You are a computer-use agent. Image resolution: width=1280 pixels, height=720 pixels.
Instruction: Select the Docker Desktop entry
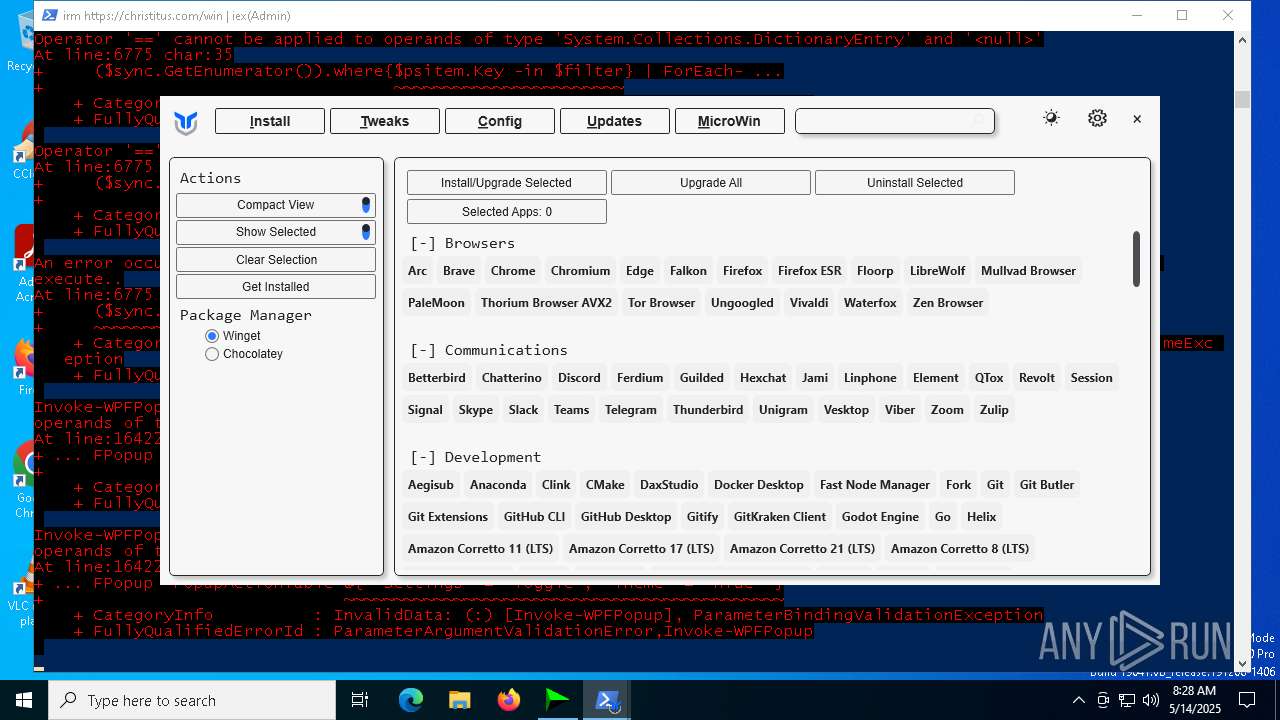point(759,485)
